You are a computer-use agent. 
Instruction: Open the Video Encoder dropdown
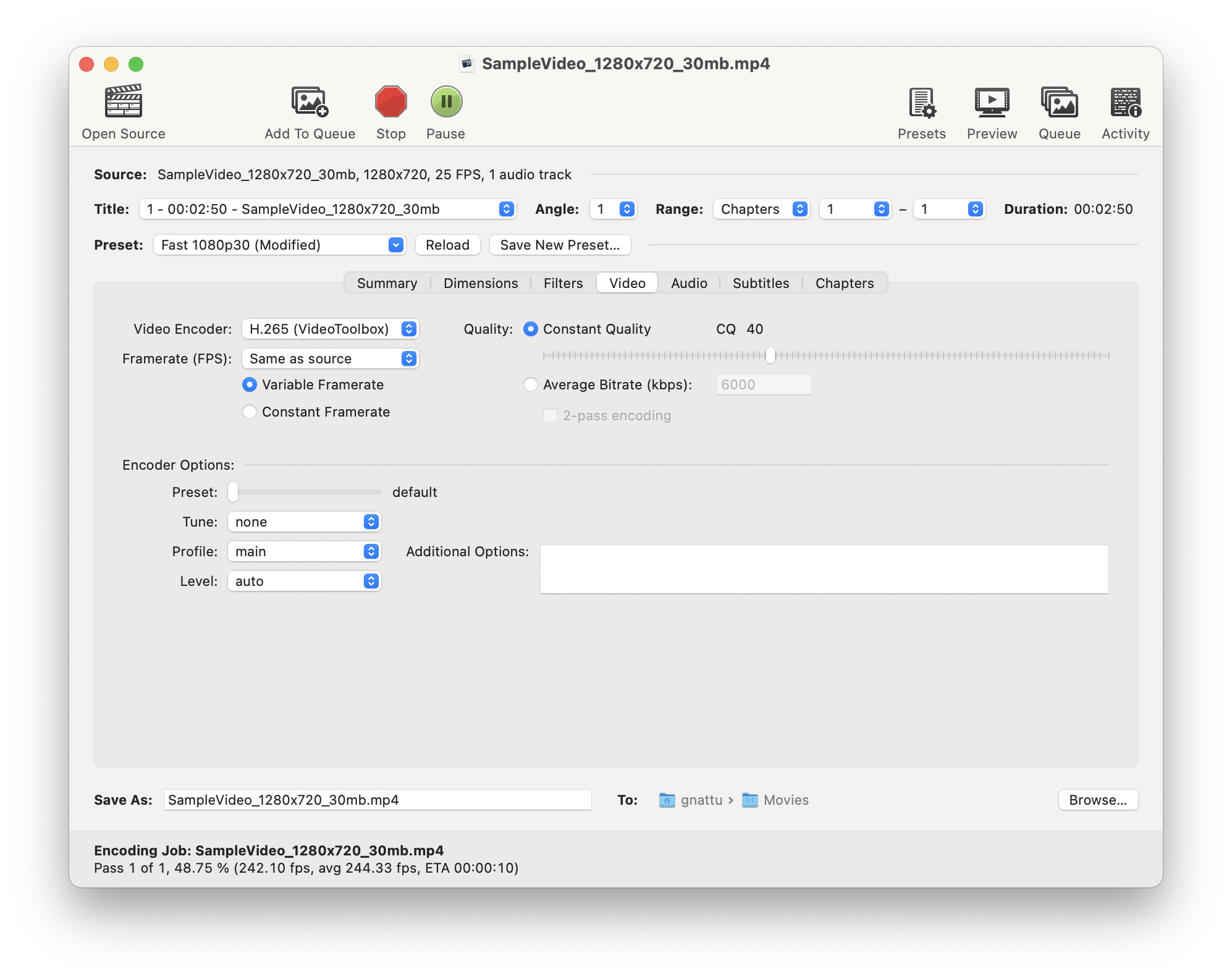coord(330,329)
